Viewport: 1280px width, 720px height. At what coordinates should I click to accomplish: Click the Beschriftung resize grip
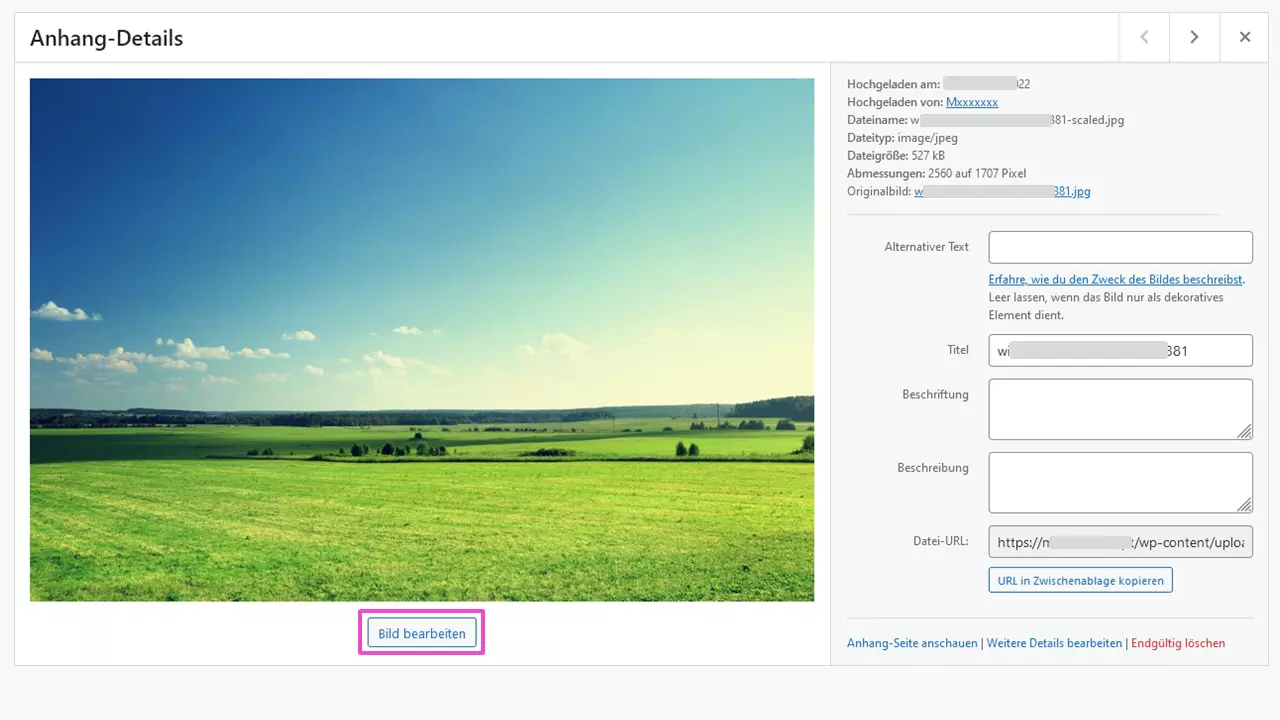(x=1245, y=433)
